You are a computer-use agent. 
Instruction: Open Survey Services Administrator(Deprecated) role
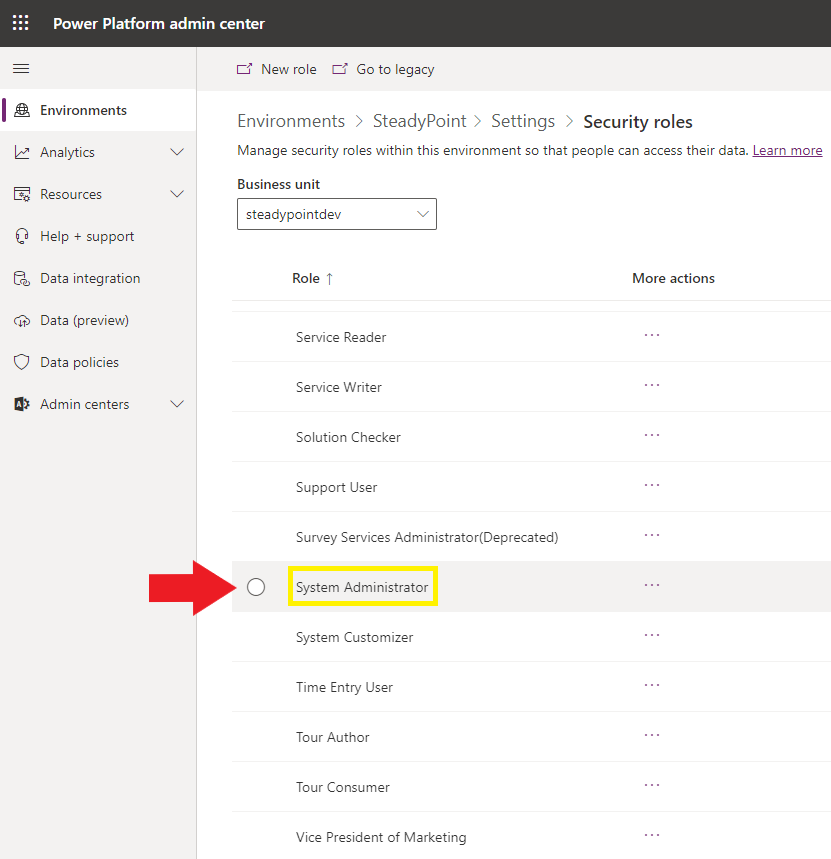coord(427,537)
